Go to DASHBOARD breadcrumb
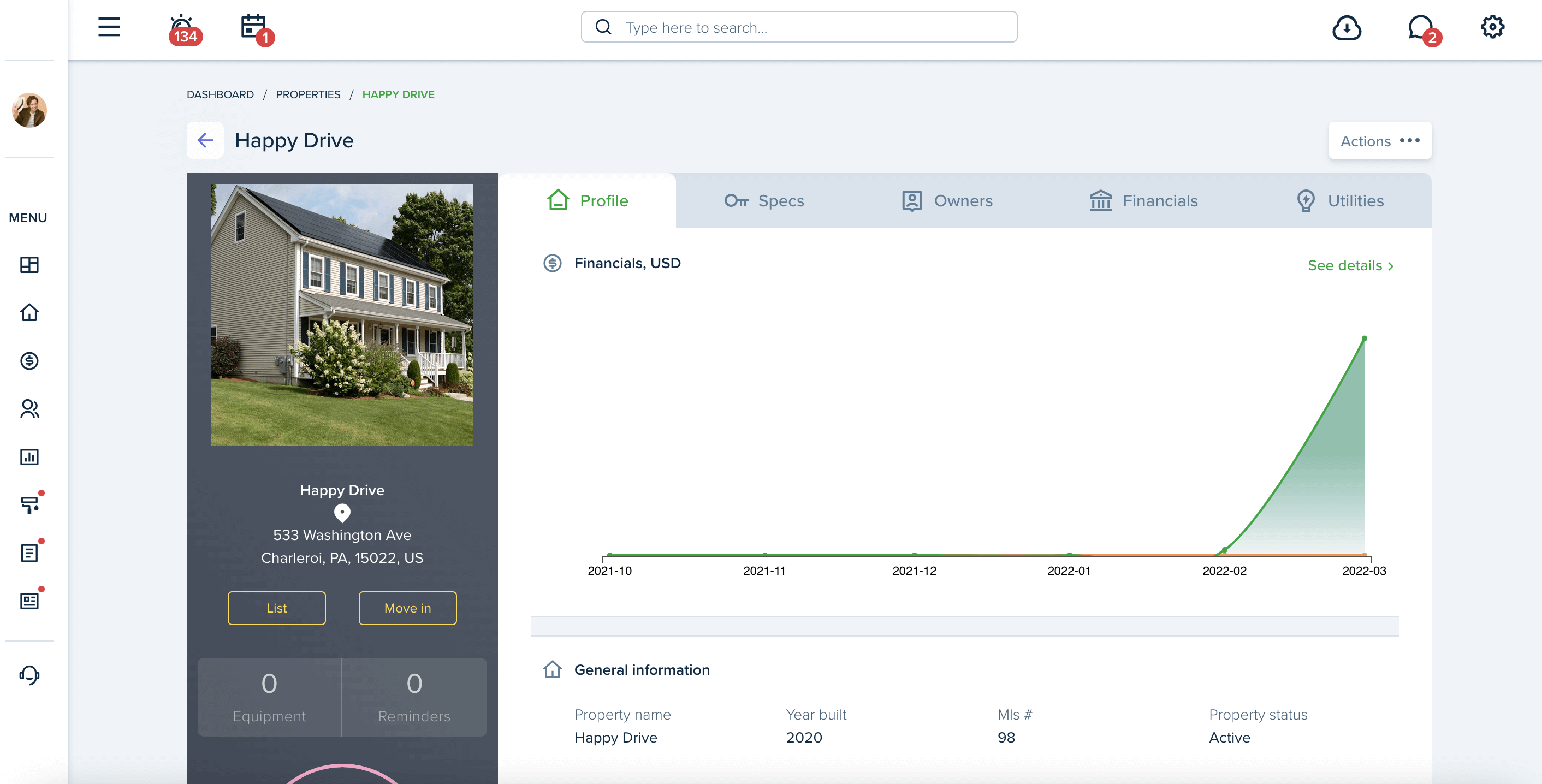 coord(220,94)
